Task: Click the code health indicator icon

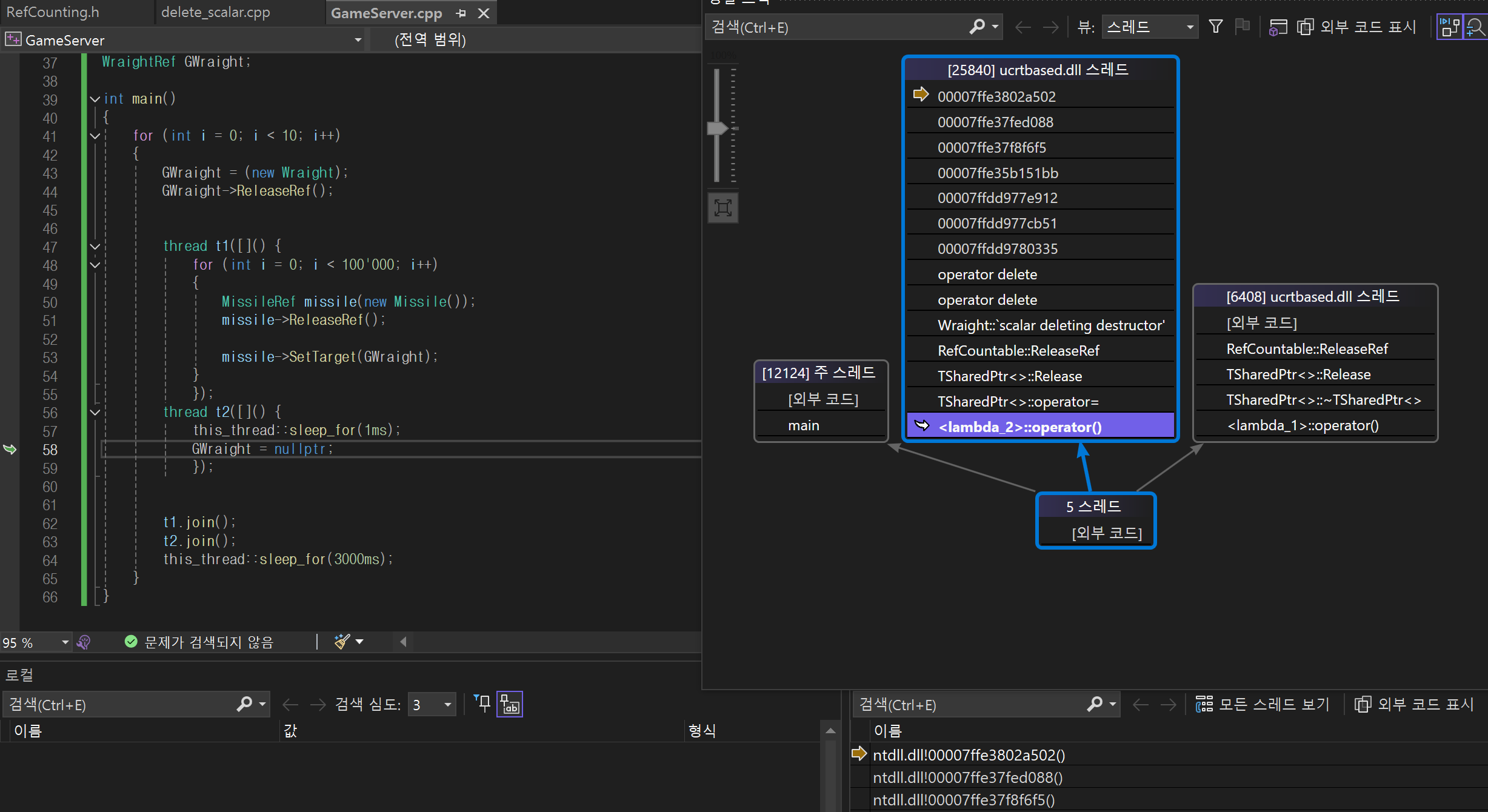Action: 84,642
